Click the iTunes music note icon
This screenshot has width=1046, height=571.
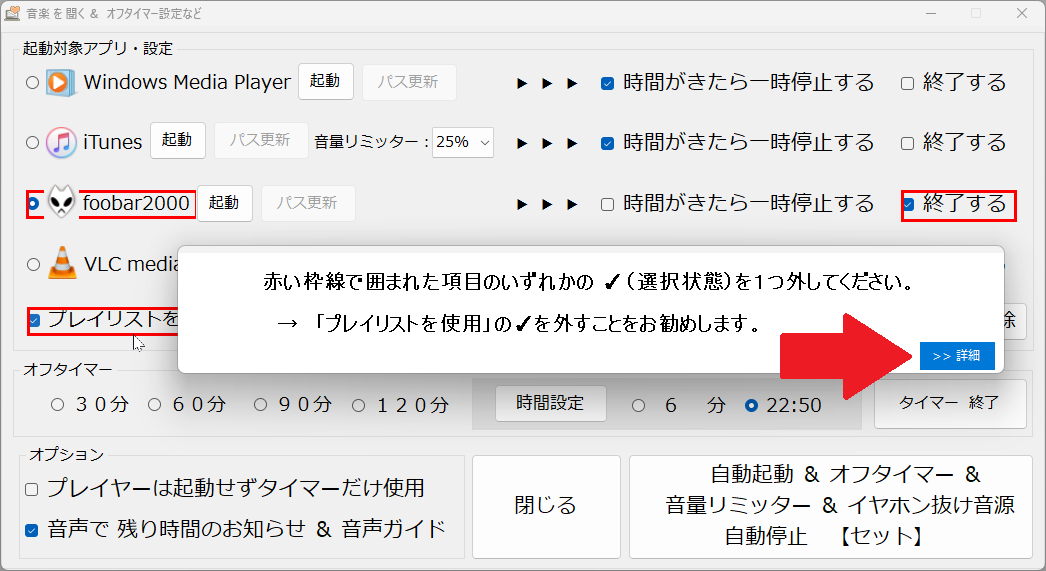(61, 142)
